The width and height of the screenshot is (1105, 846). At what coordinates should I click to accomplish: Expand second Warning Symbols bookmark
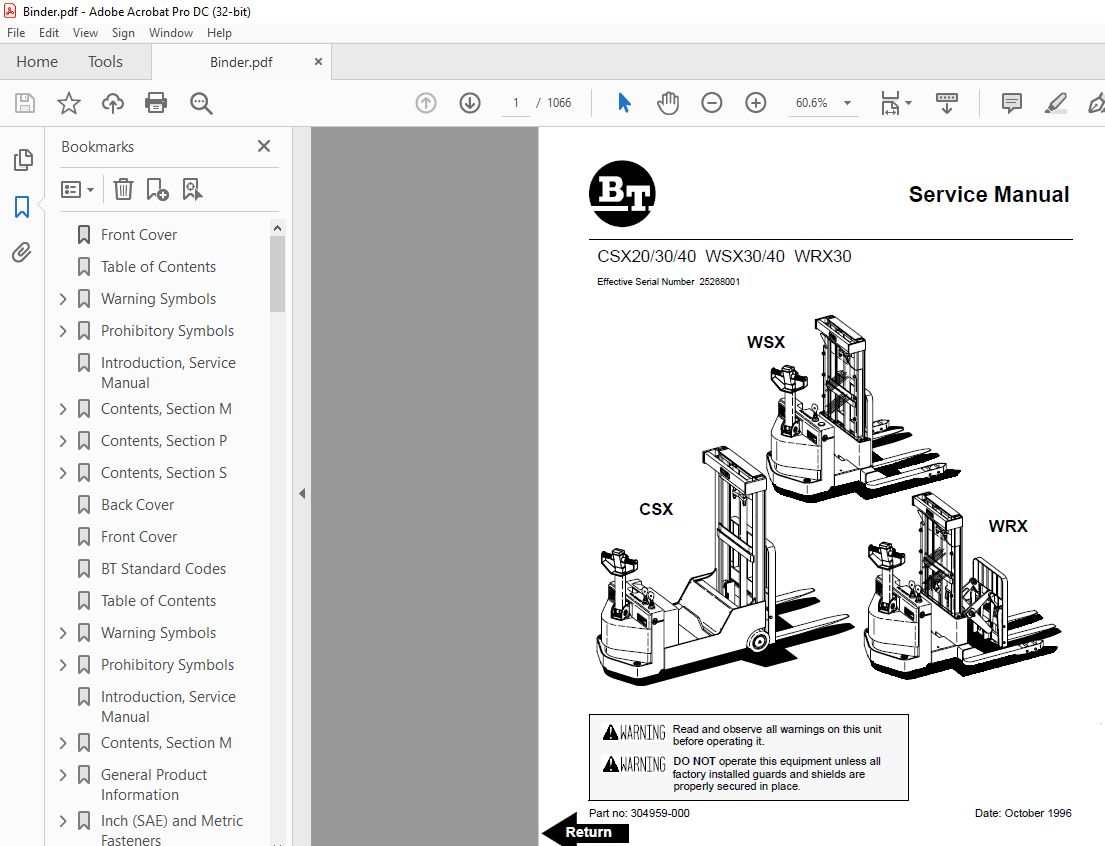tap(63, 633)
